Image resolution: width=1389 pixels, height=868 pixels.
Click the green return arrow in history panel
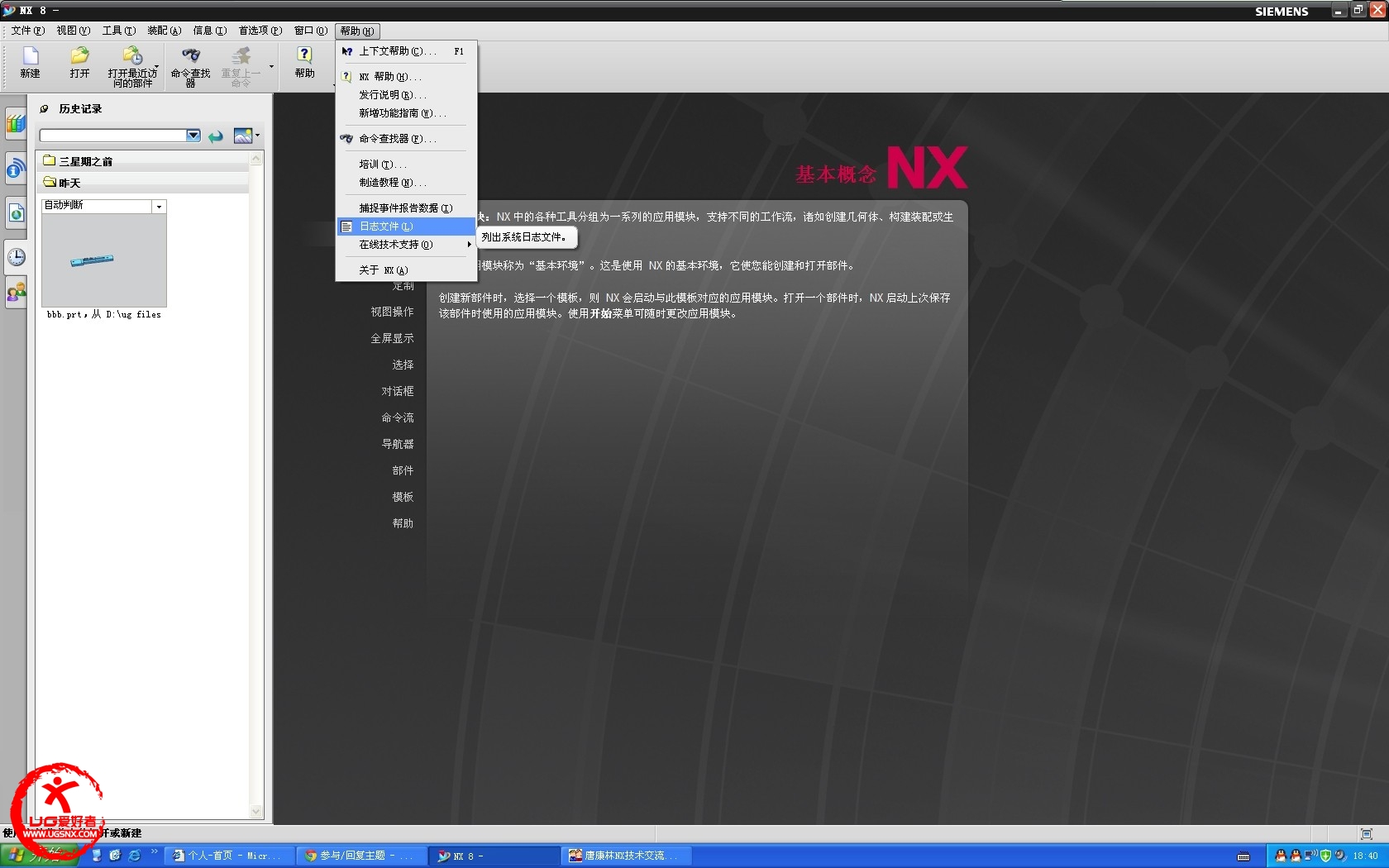pos(216,136)
